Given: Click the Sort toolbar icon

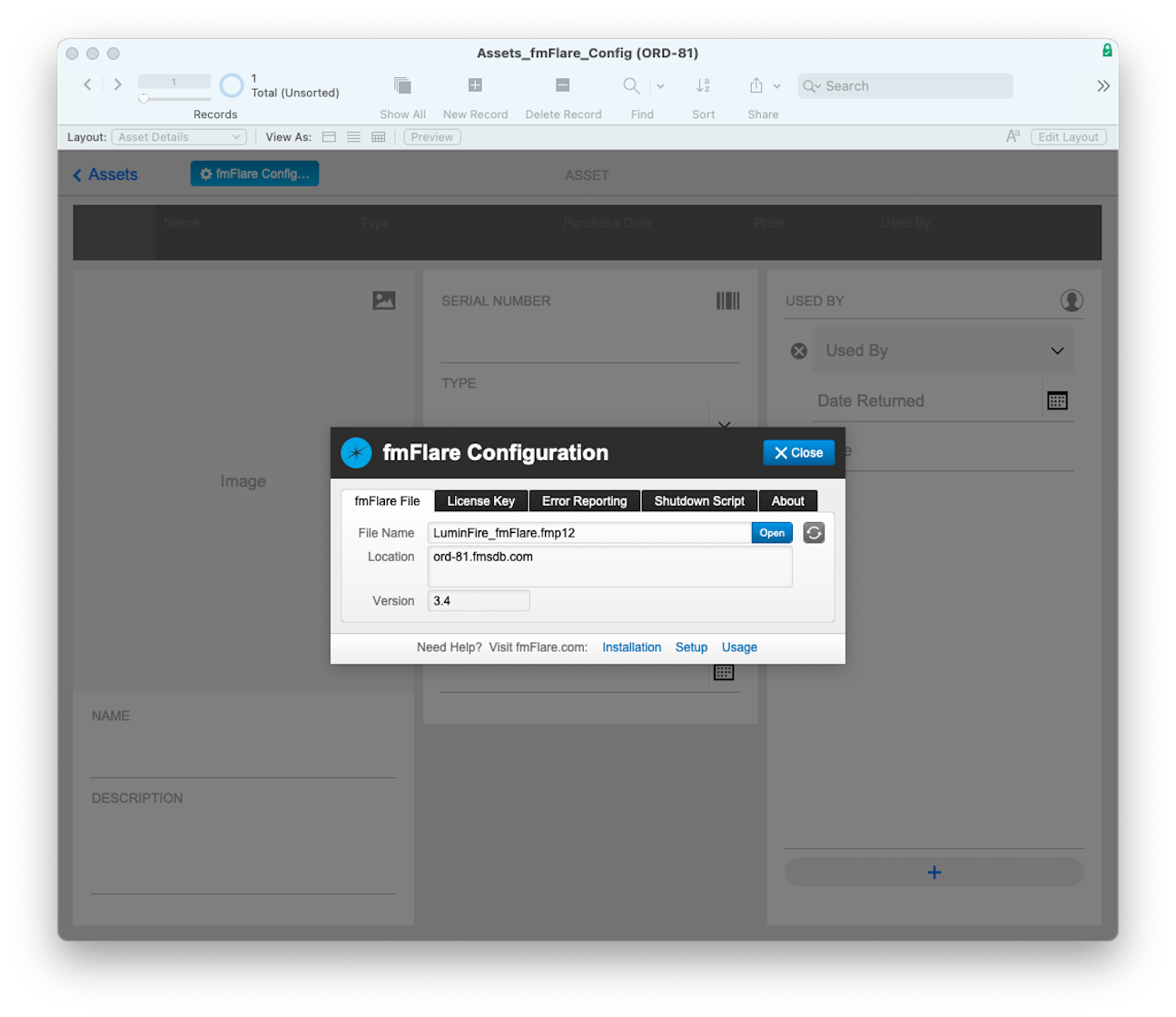Looking at the screenshot, I should point(703,85).
